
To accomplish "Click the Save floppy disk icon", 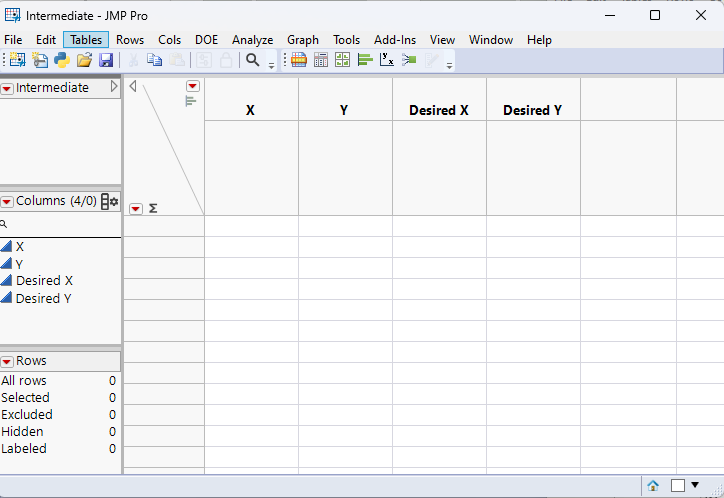I will click(106, 60).
